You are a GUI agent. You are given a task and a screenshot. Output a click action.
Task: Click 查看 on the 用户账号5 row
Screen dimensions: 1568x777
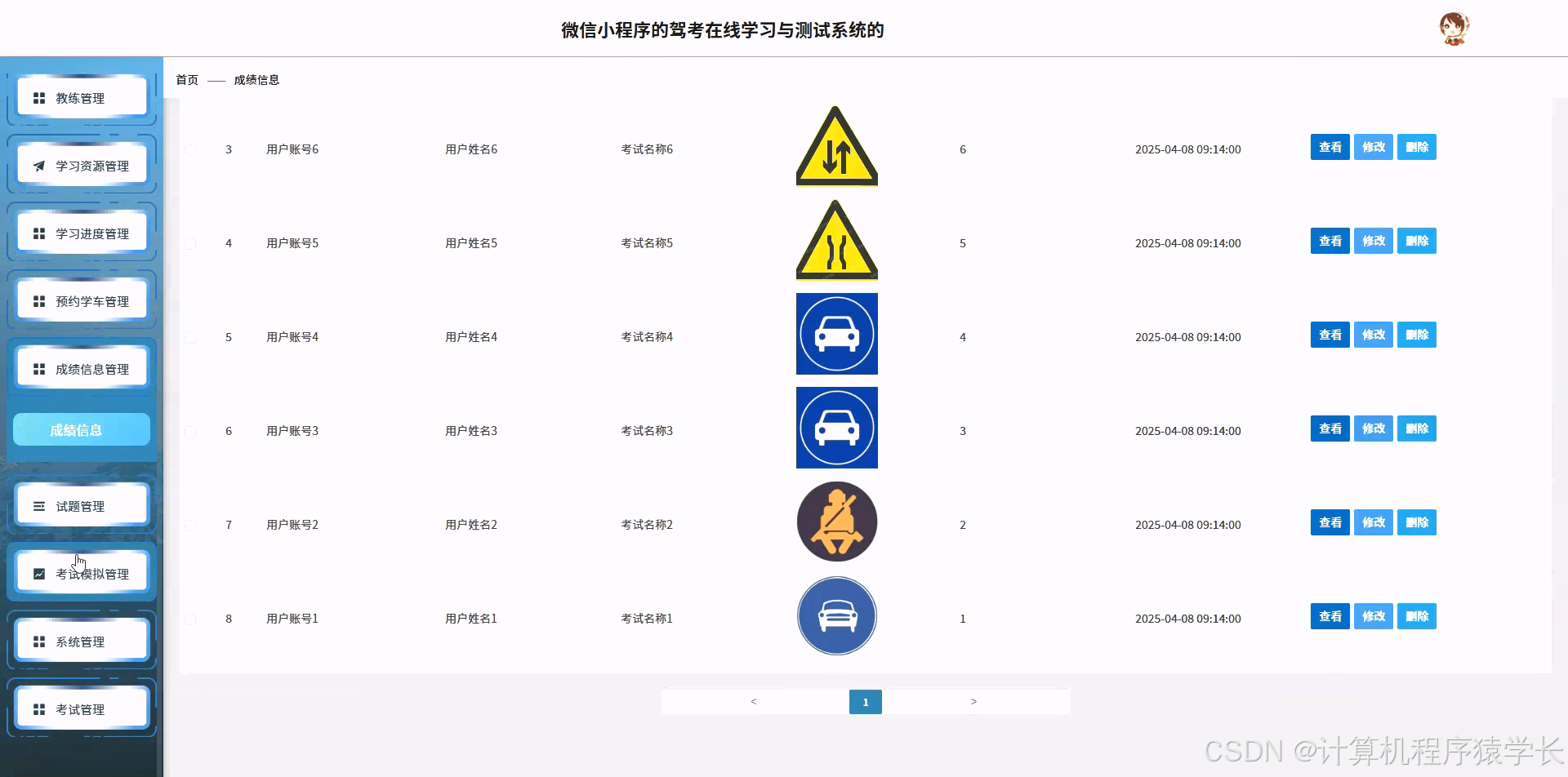(1330, 241)
